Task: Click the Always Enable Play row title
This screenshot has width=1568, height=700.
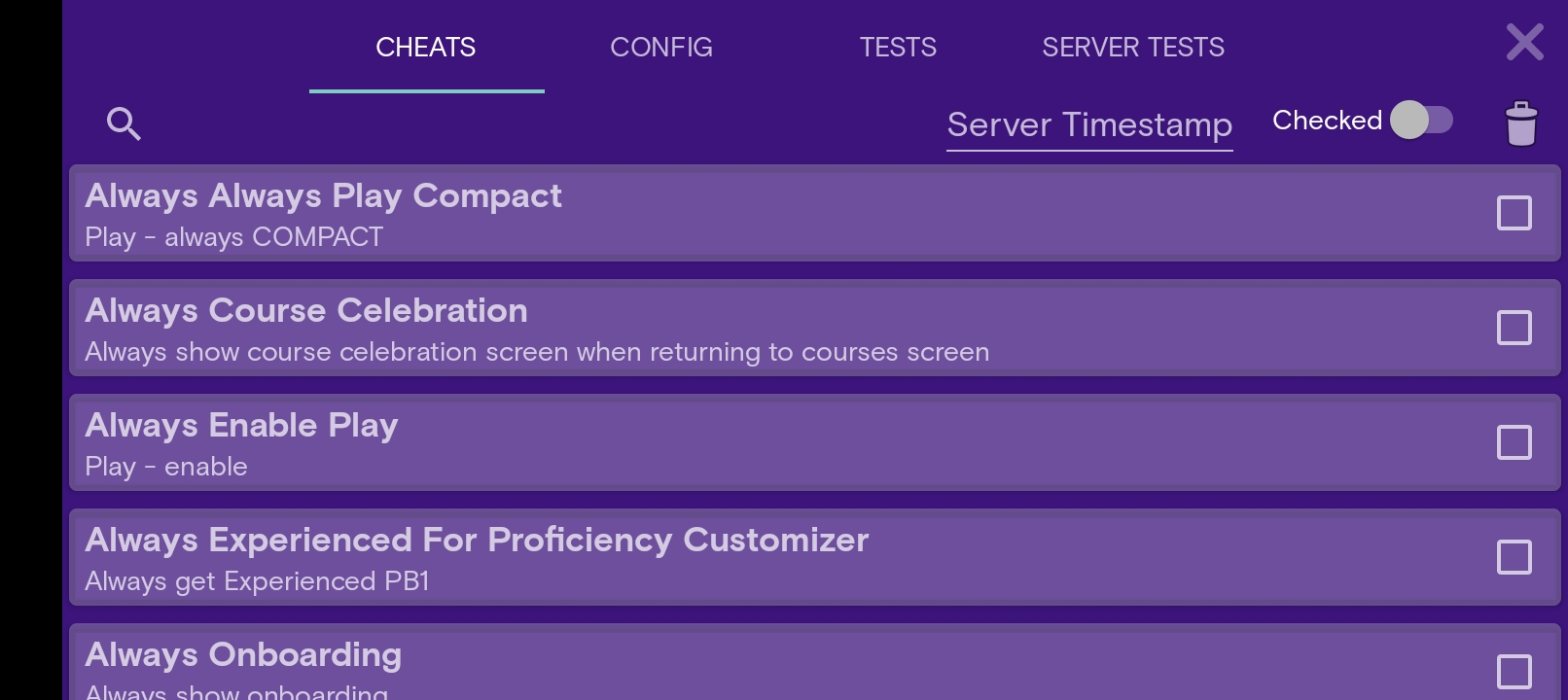Action: coord(241,426)
